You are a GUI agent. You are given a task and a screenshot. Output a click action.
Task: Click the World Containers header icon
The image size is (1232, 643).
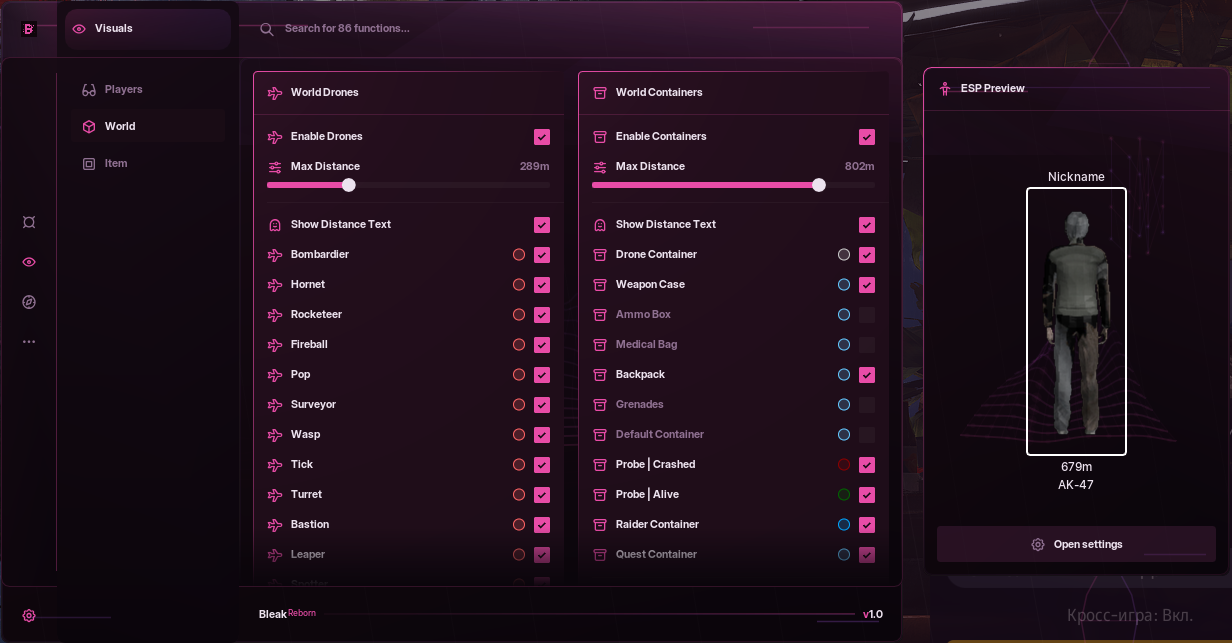(600, 93)
